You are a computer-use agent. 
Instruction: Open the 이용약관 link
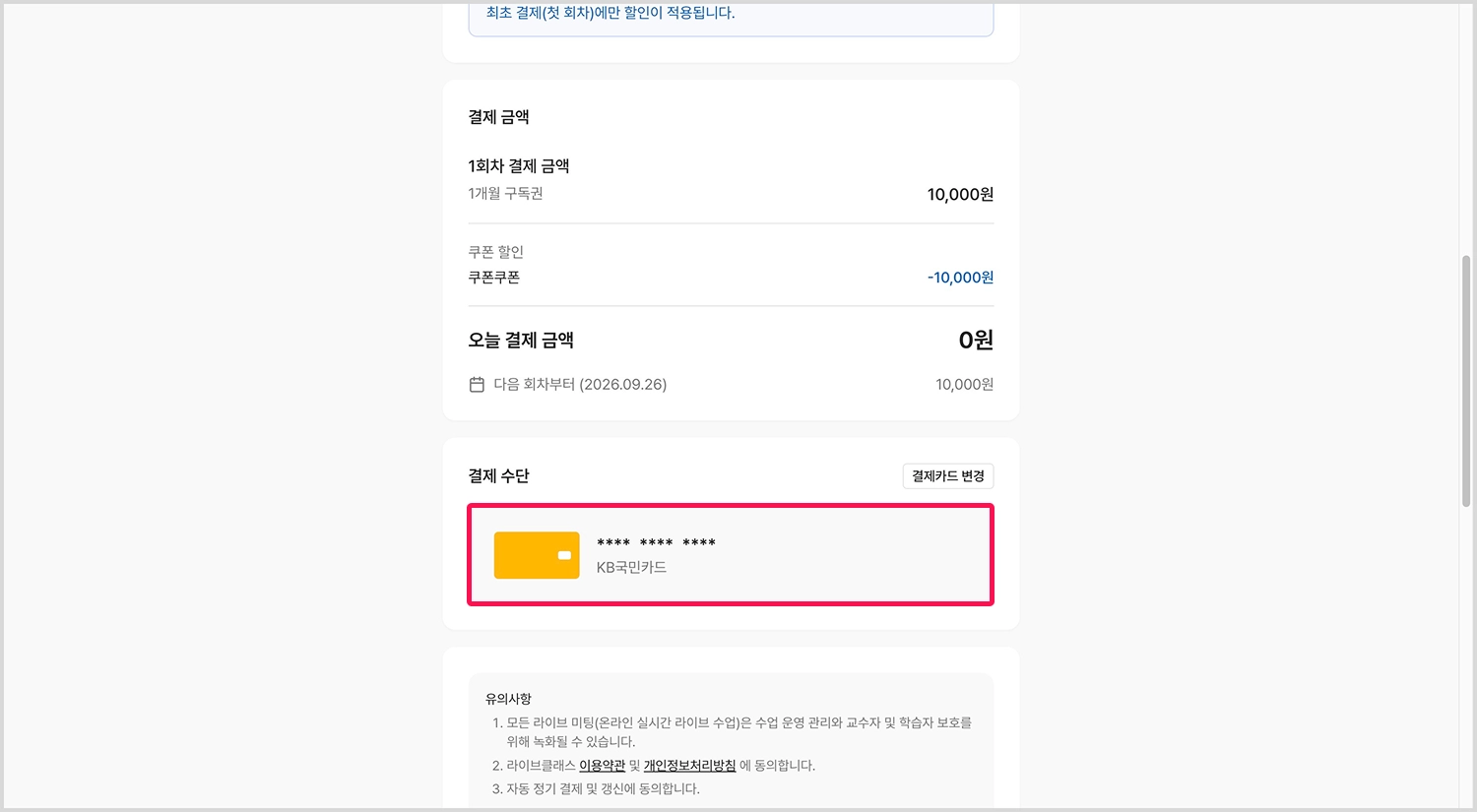(x=602, y=766)
